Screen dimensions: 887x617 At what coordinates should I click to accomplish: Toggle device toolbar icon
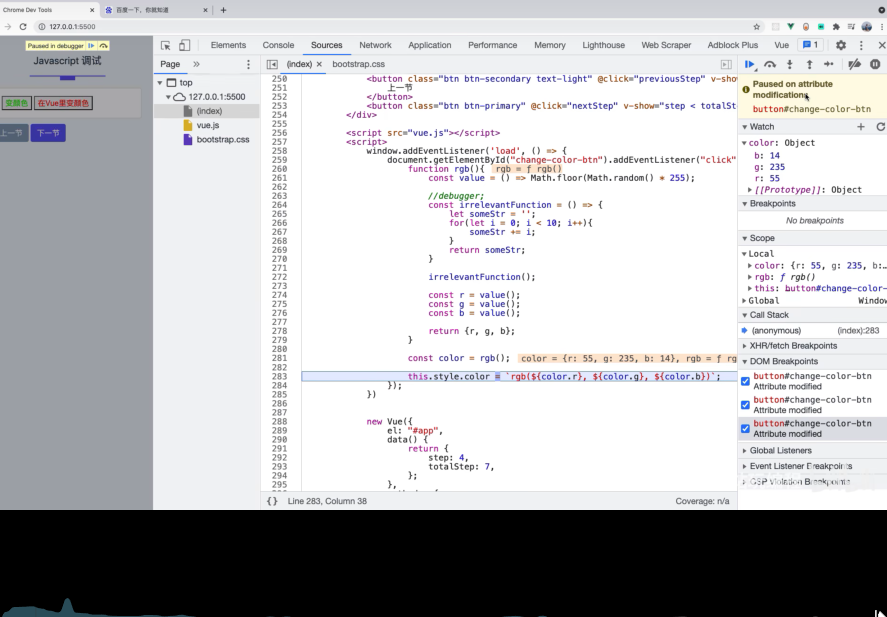pyautogui.click(x=184, y=46)
